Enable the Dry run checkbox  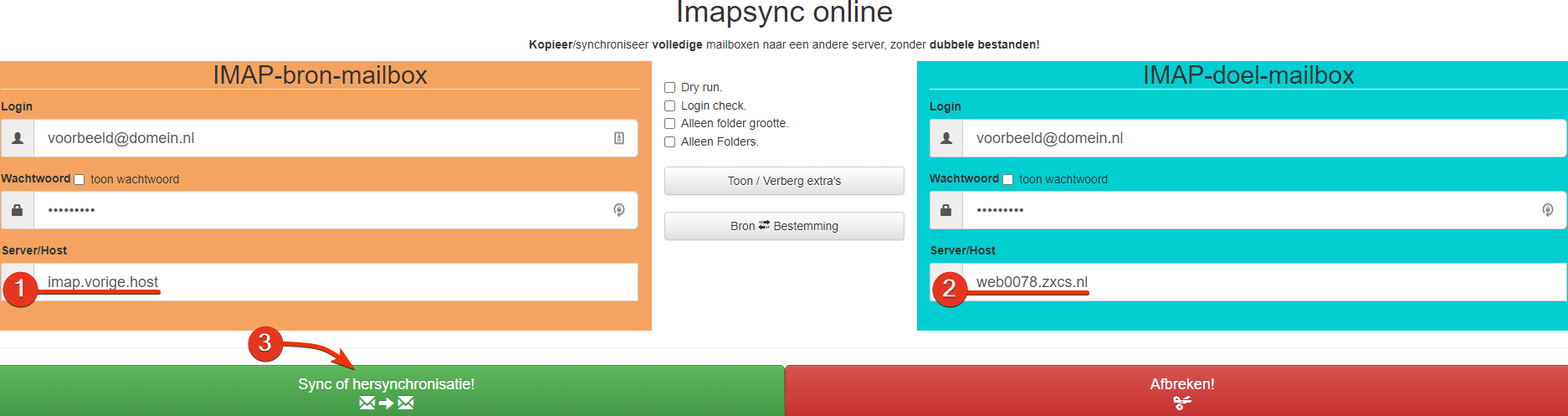click(670, 88)
